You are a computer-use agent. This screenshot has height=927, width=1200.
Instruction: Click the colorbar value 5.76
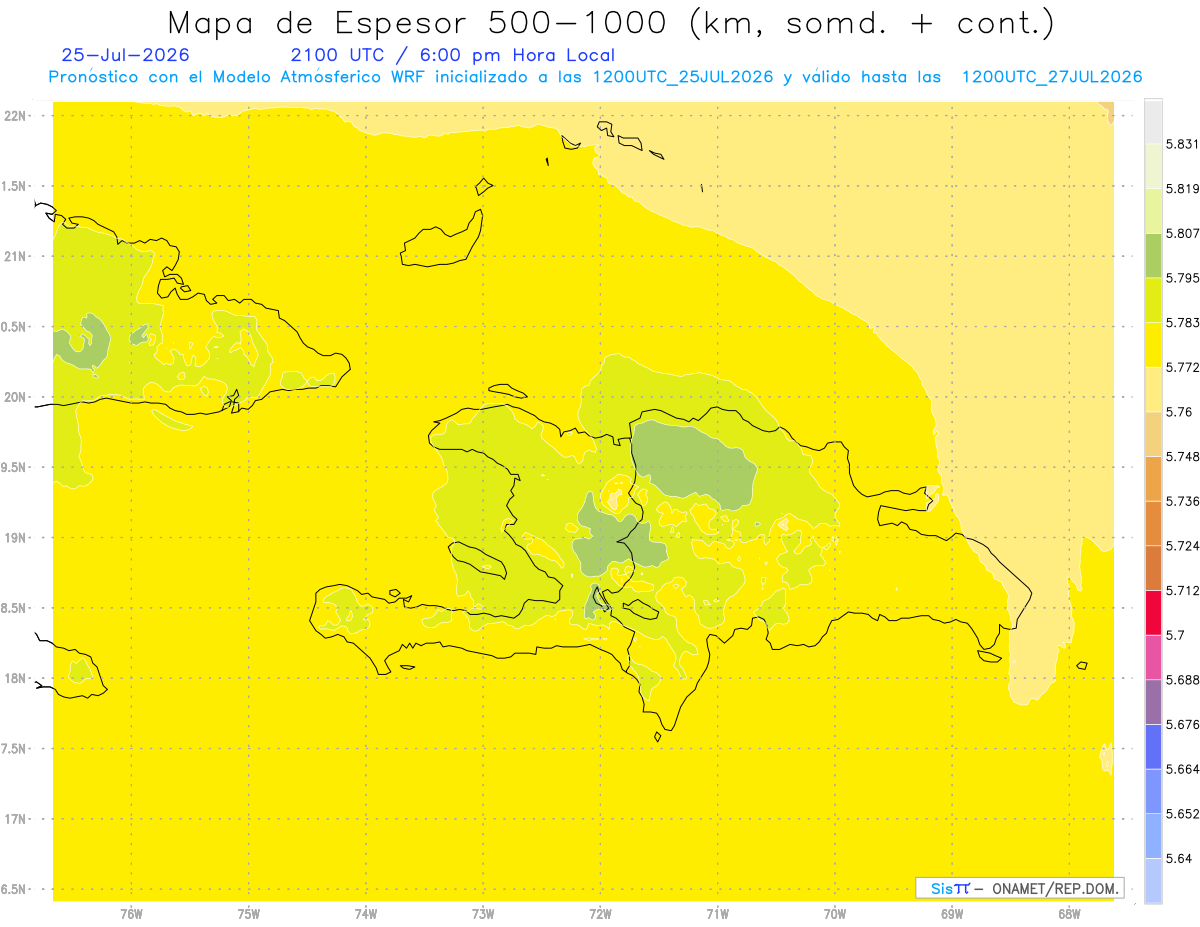point(1179,412)
